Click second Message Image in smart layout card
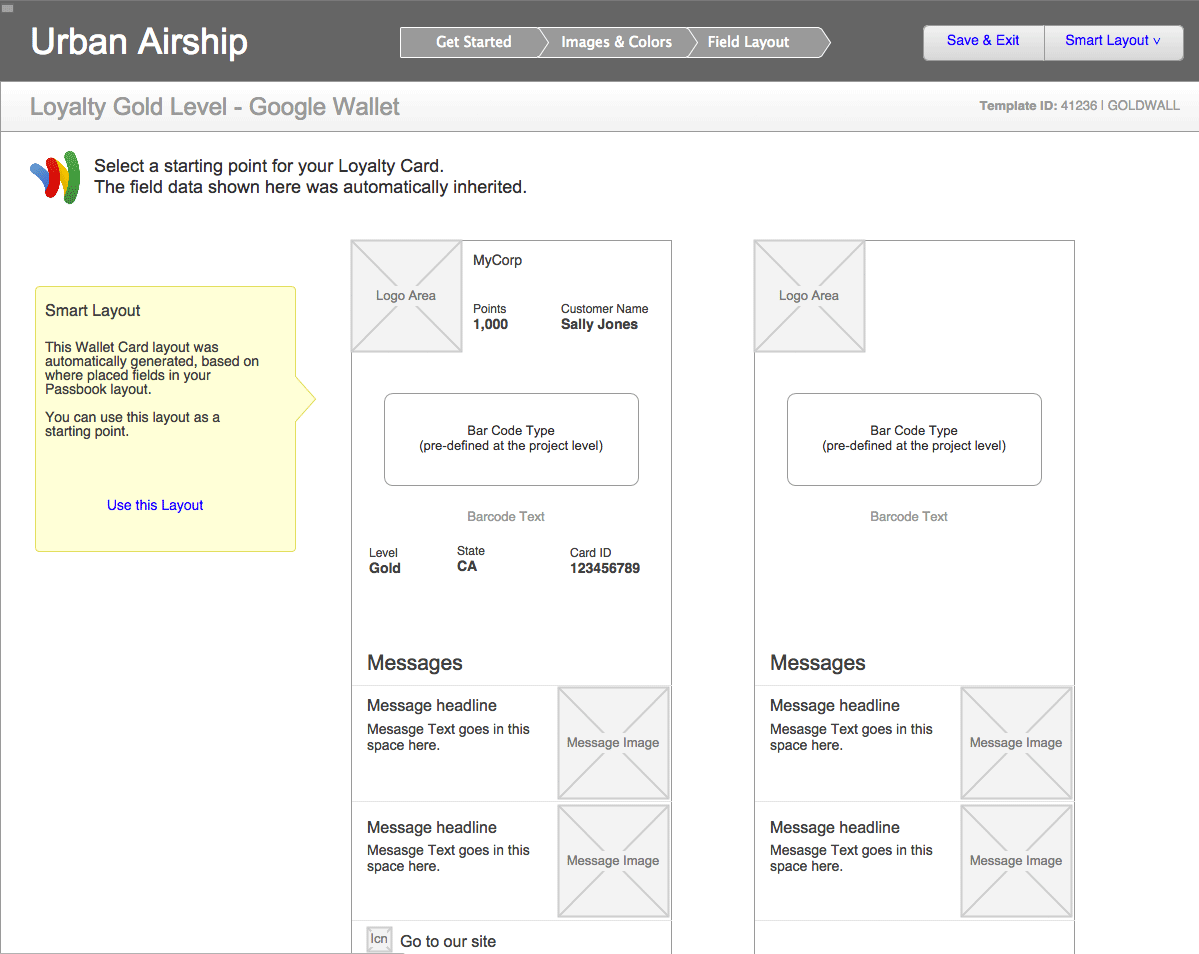 coord(613,861)
